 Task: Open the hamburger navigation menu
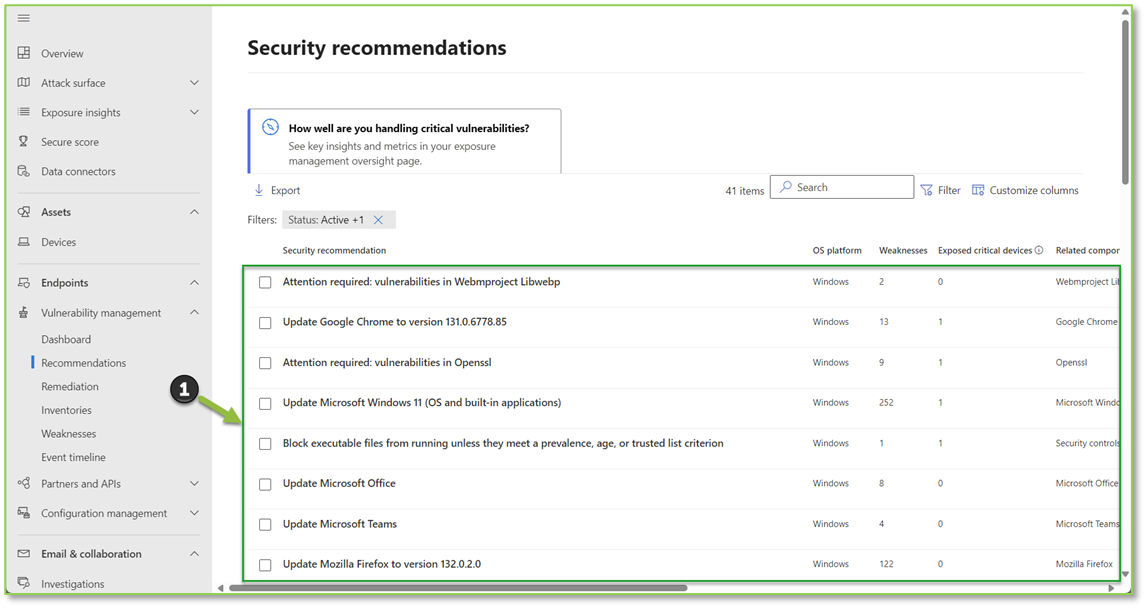point(26,17)
